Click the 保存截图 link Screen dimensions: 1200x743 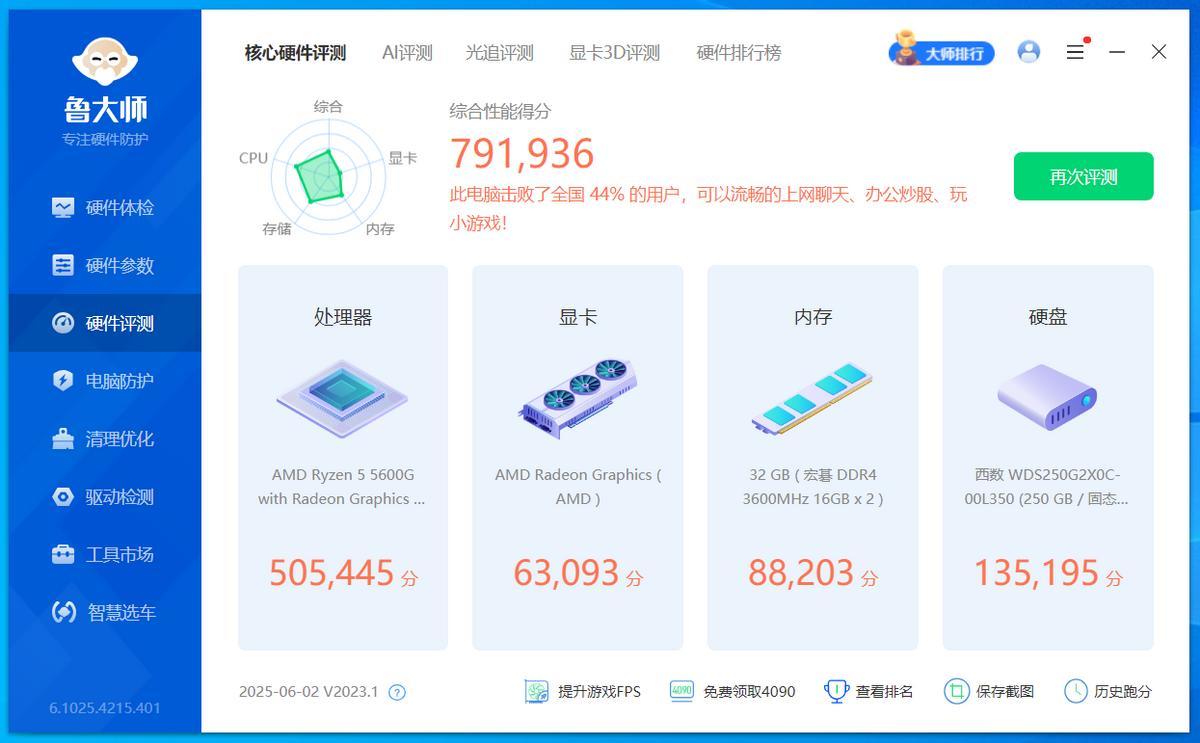click(x=989, y=691)
